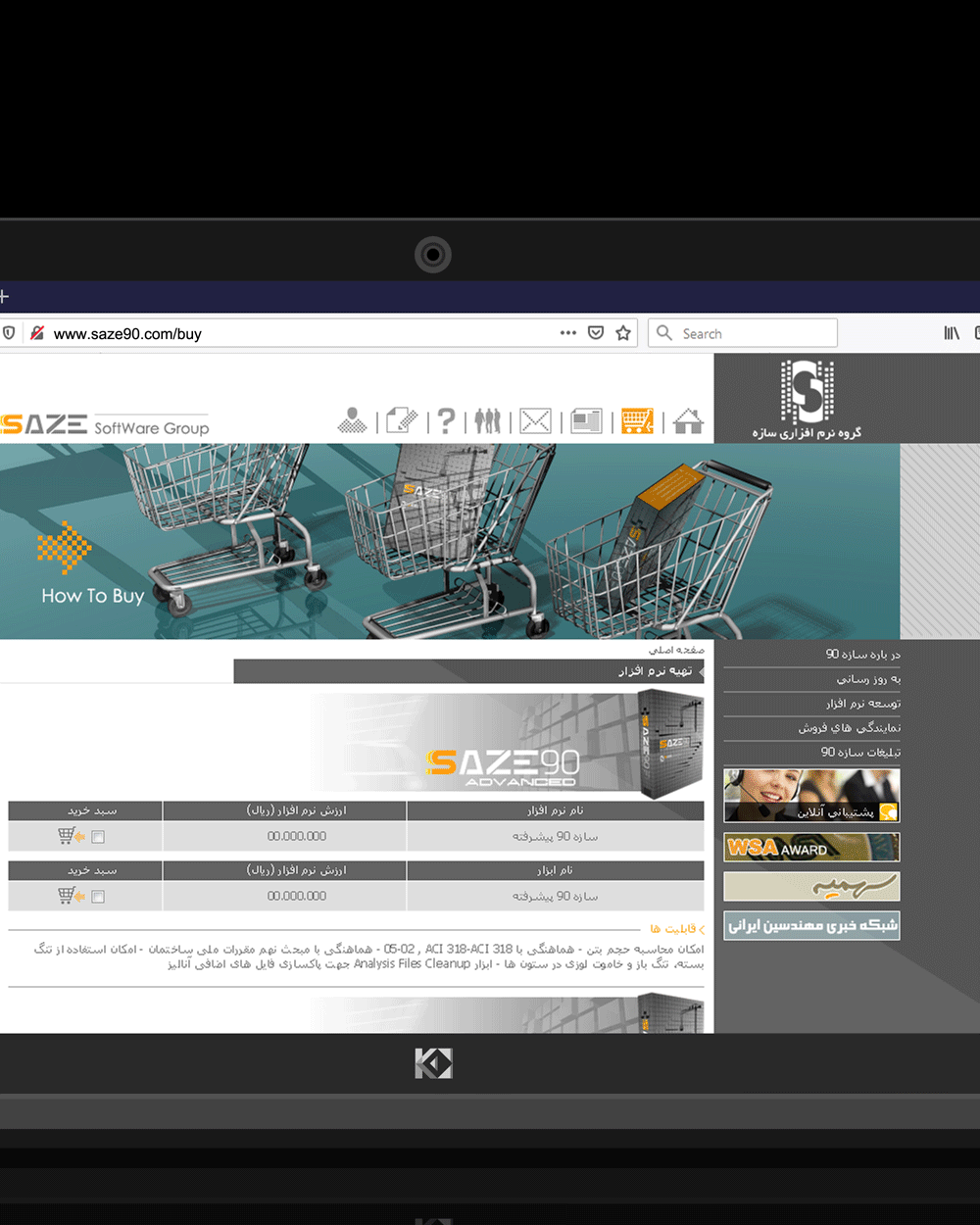Click the home icon in site navigation

click(688, 421)
